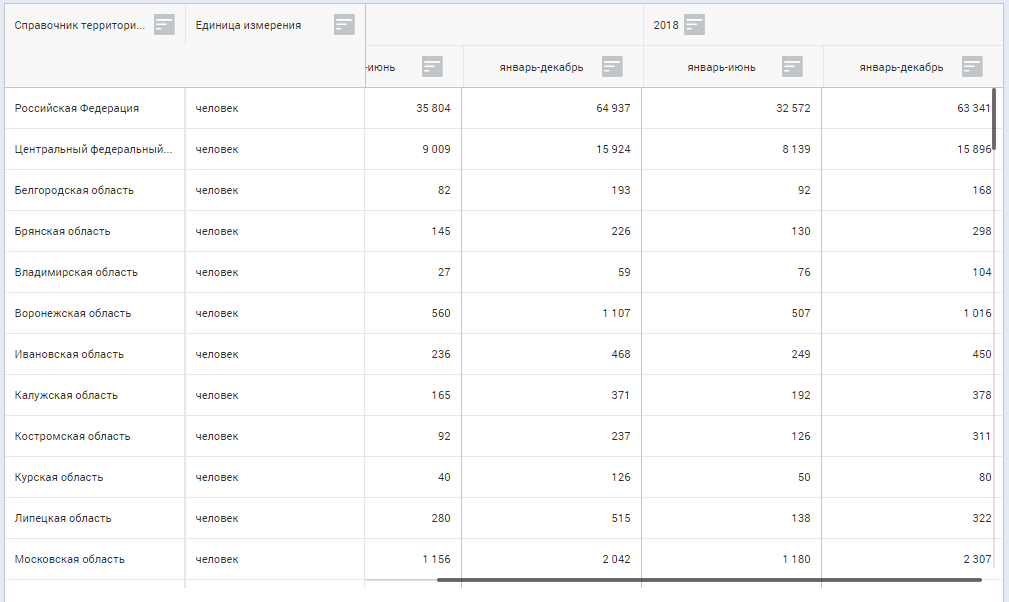Open filter icon of partially hidden июнь column
Image resolution: width=1009 pixels, height=602 pixels.
(x=432, y=67)
